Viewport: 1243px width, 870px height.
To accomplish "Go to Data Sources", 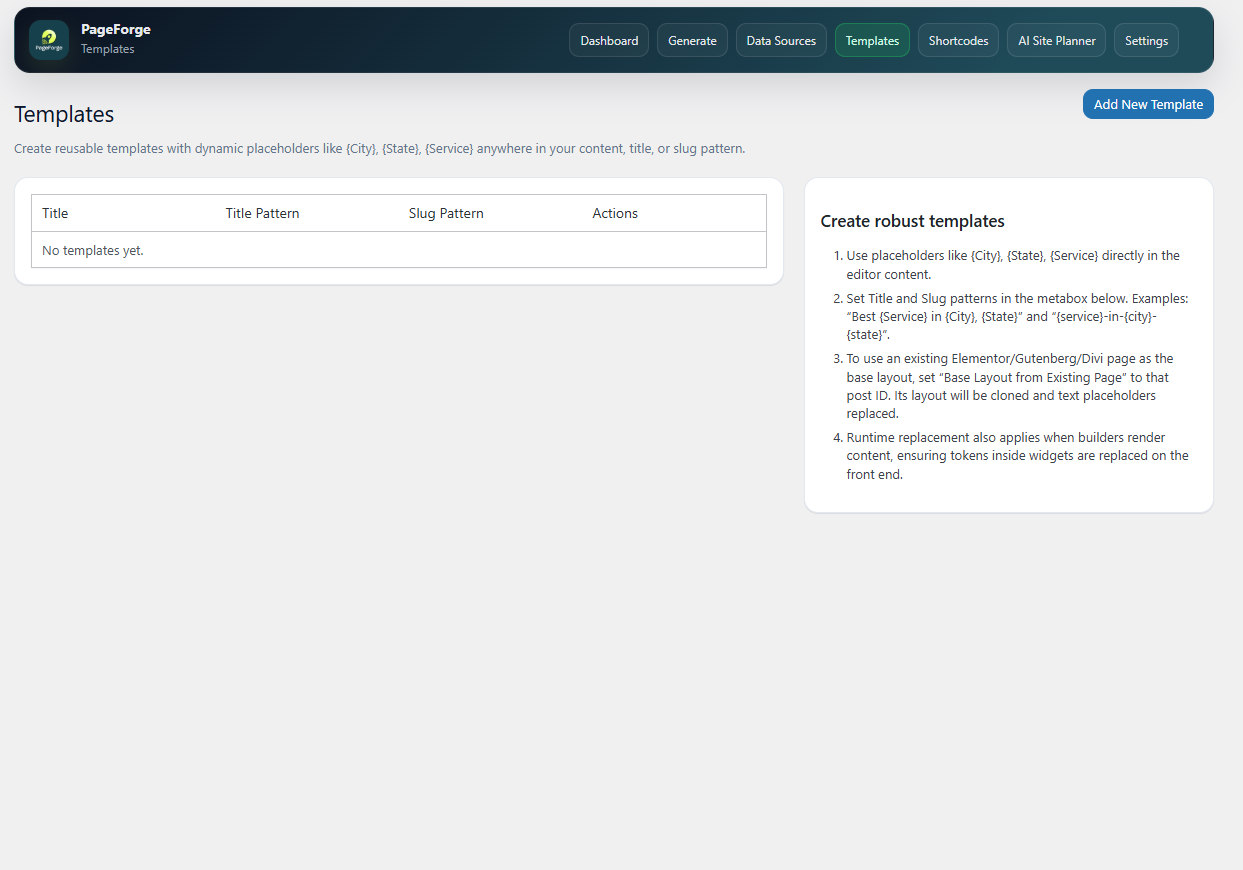I will [x=781, y=40].
